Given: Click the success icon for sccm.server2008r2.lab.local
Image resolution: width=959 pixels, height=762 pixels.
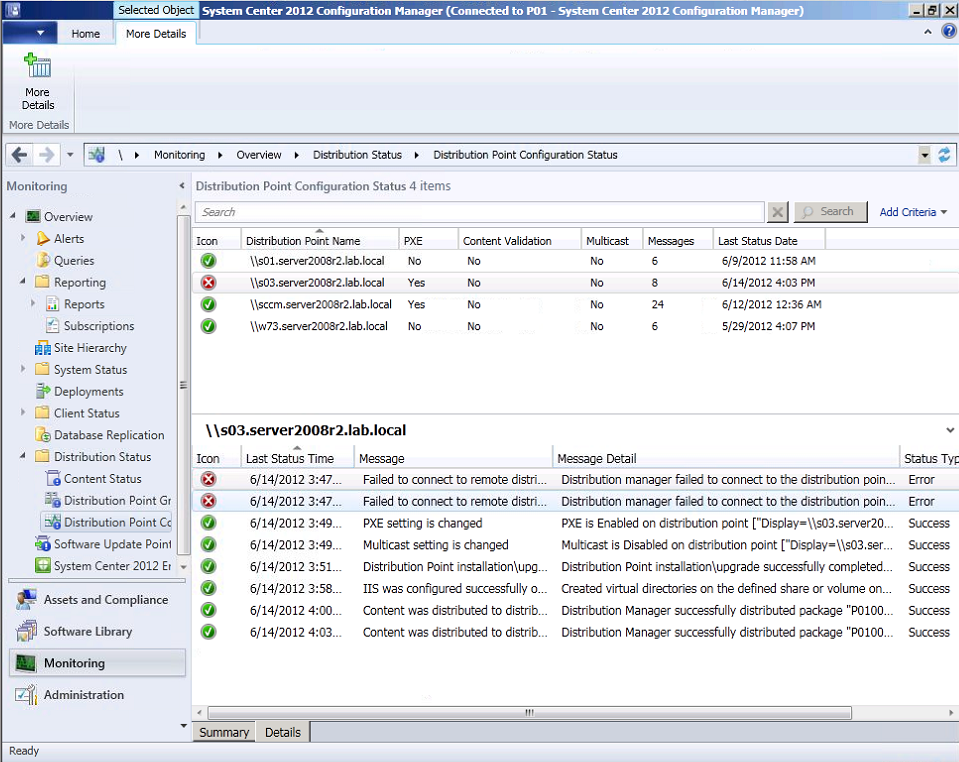Looking at the screenshot, I should pos(209,304).
